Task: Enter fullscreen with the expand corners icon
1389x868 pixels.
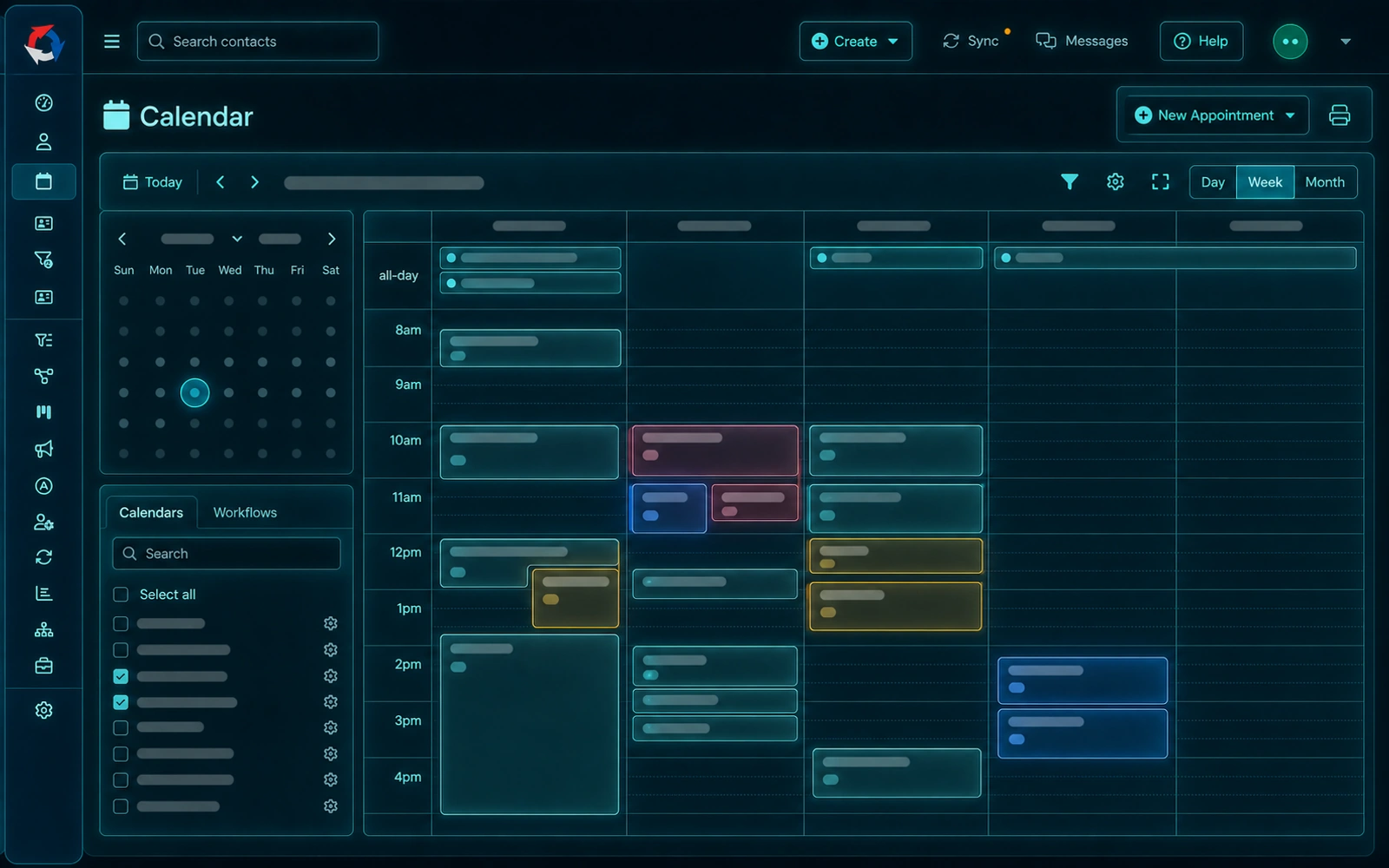Action: 1161,181
